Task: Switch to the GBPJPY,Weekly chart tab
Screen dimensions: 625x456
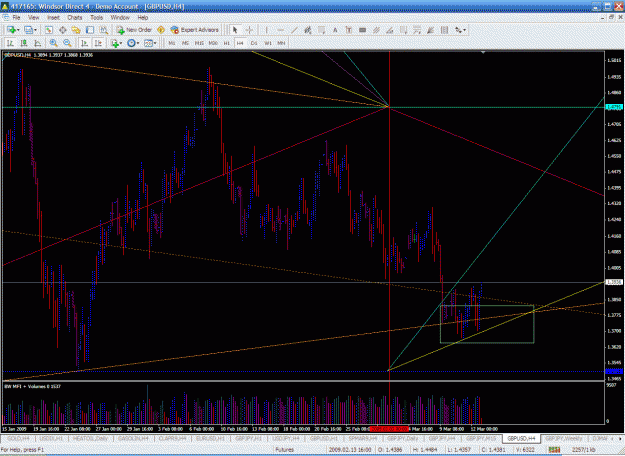Action: (563, 438)
